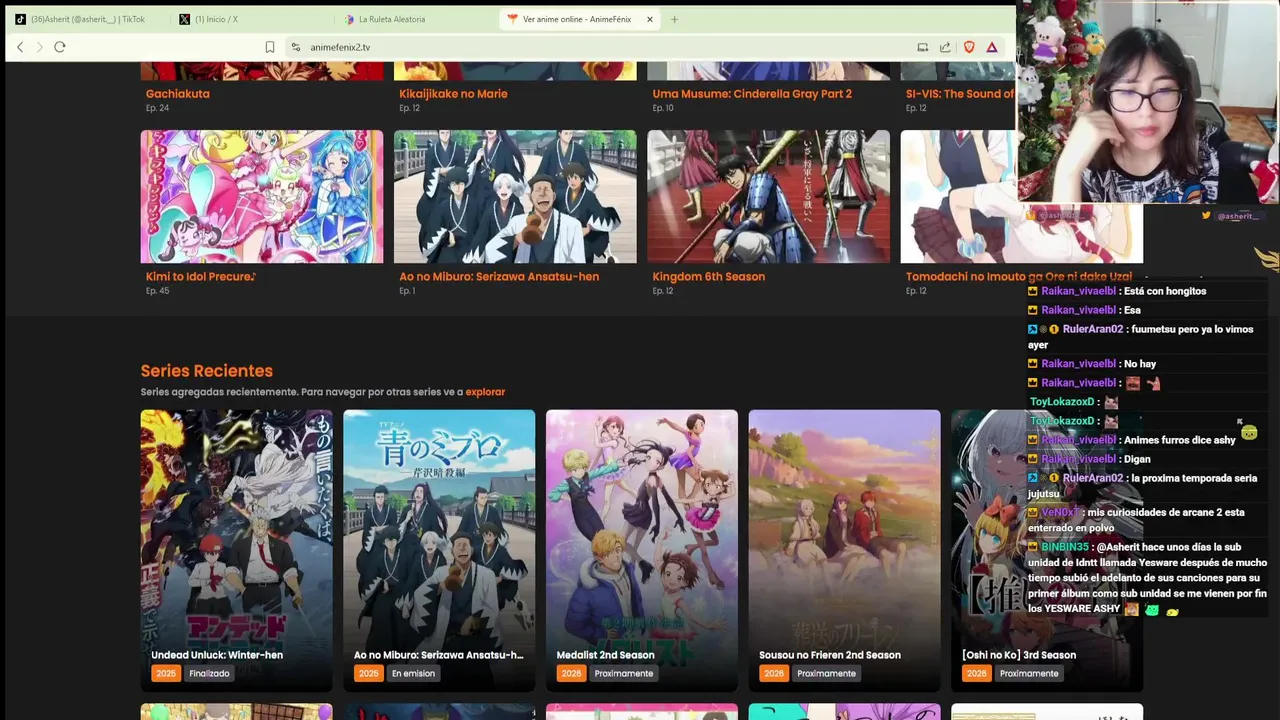This screenshot has width=1280, height=720.
Task: Click the browser forward arrow
Action: pos(40,47)
